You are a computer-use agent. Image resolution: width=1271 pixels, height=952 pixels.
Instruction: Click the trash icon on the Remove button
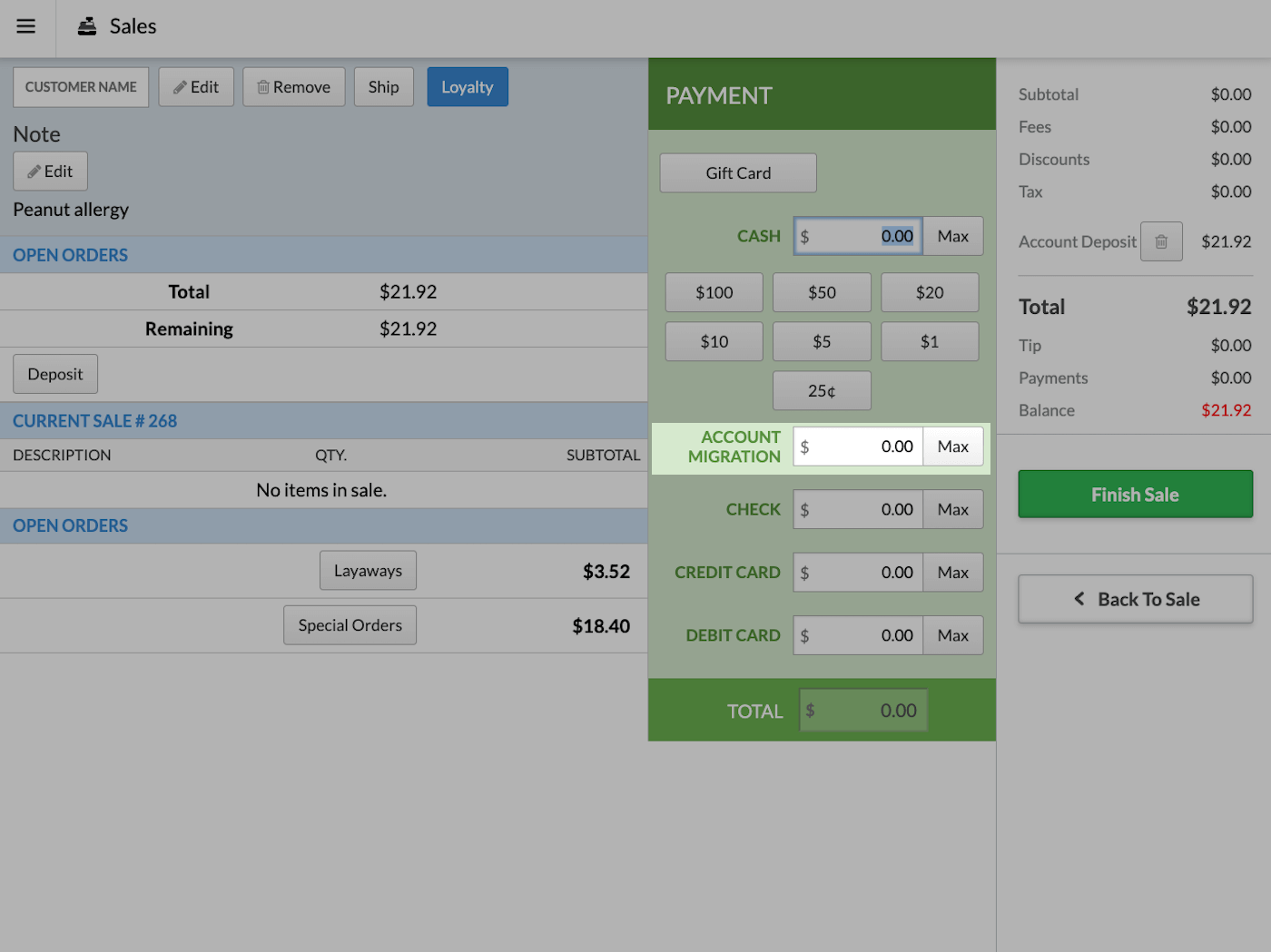click(x=264, y=86)
